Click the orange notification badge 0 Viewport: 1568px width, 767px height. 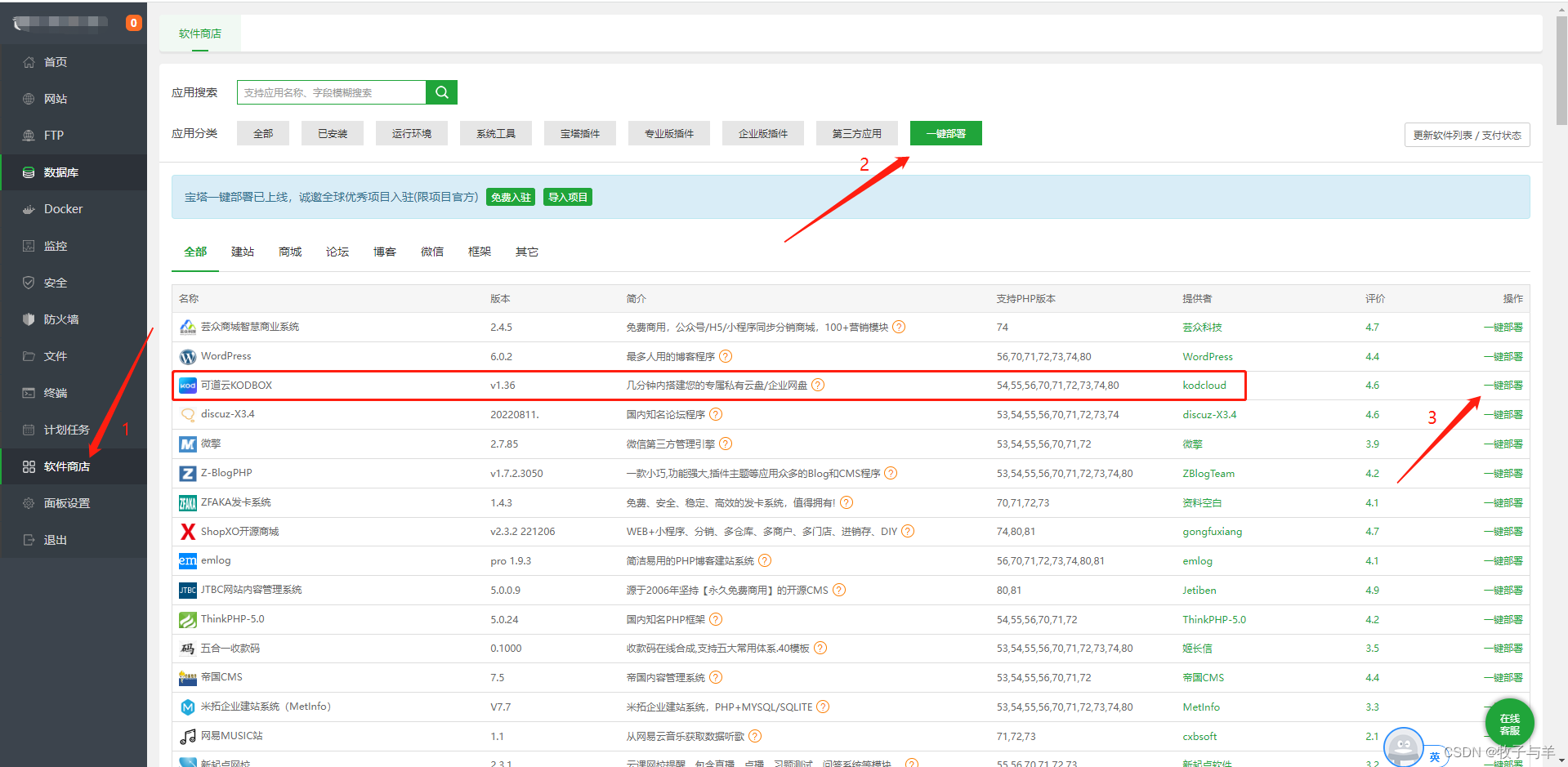click(x=133, y=23)
